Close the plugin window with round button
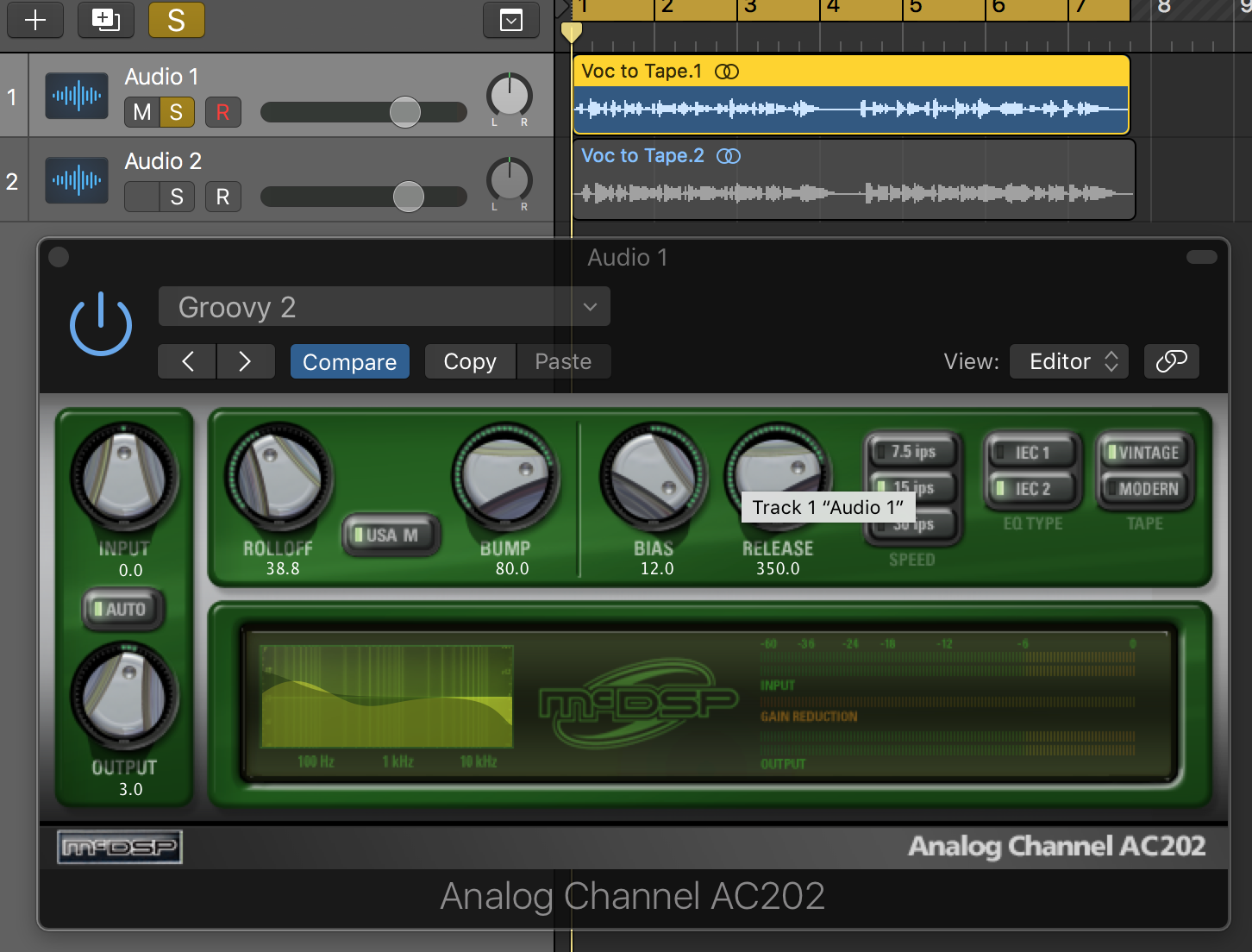 pos(59,257)
